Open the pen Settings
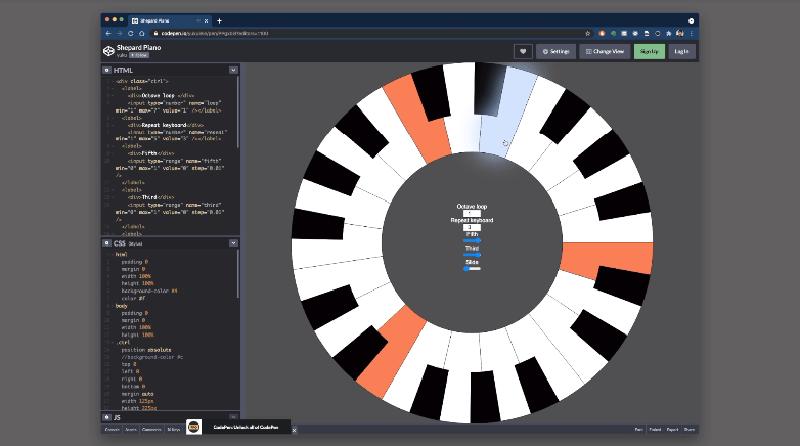This screenshot has height=446, width=800. (x=555, y=51)
